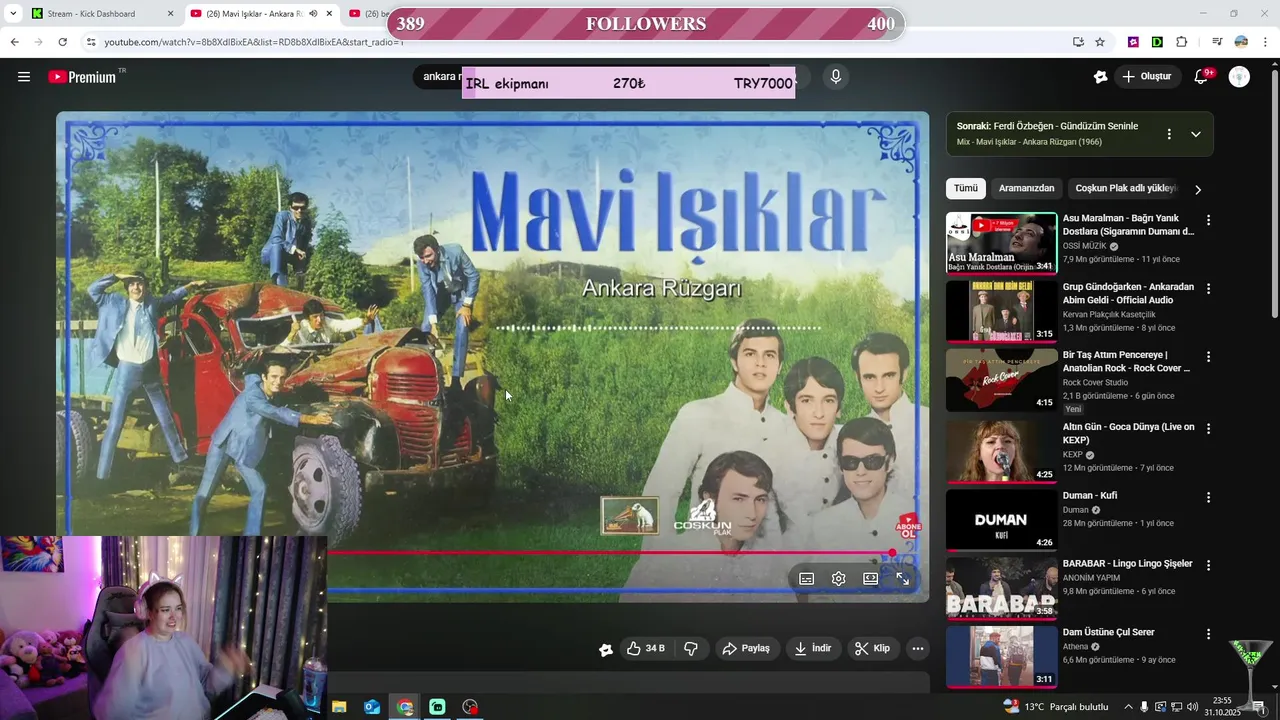This screenshot has width=1280, height=720.
Task: Open weather widget 13°C Parçalı bulutlu
Action: (1056, 707)
